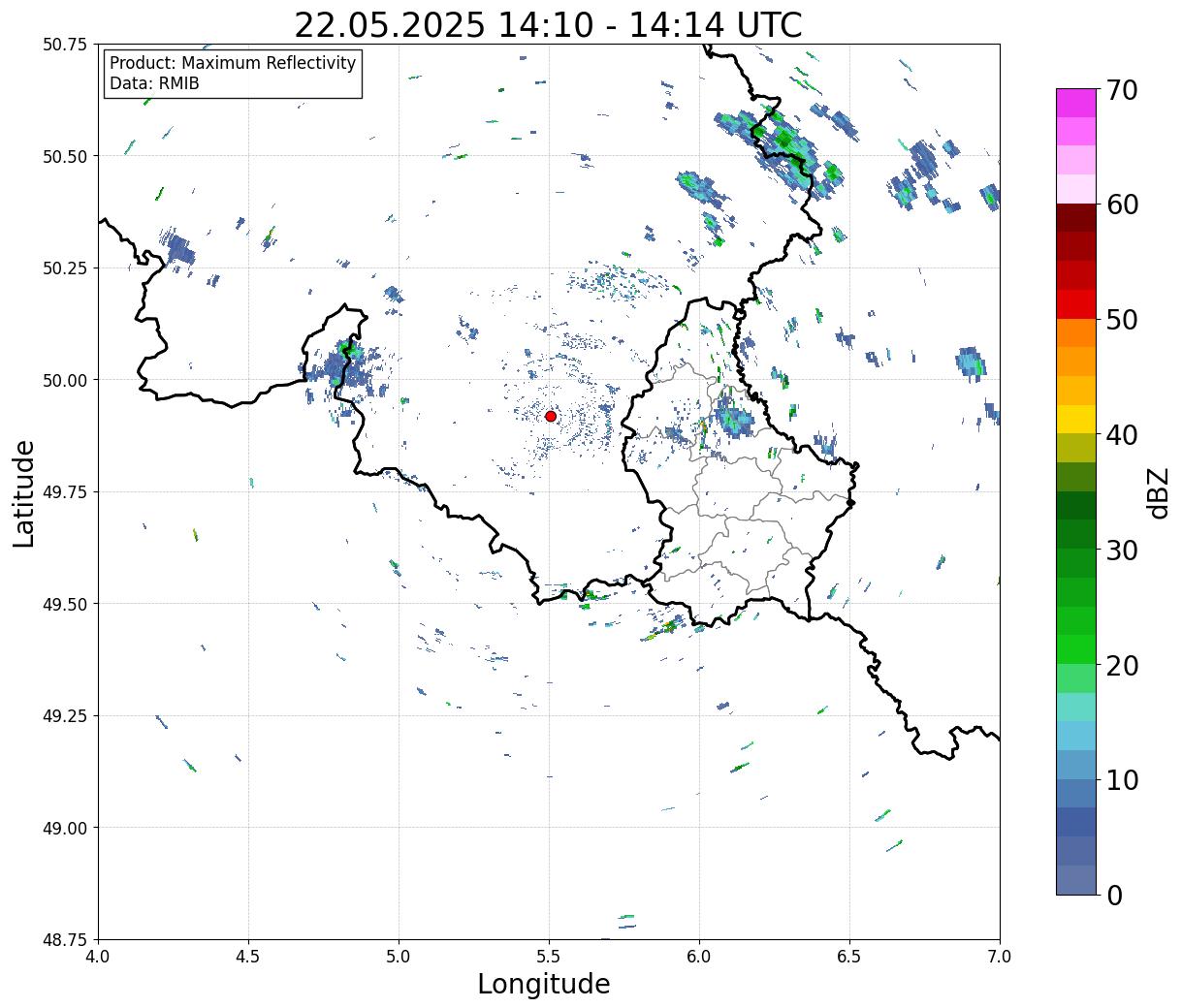The height and width of the screenshot is (1008, 1182).
Task: Click the 50 tick label on colorbar
Action: (1122, 320)
